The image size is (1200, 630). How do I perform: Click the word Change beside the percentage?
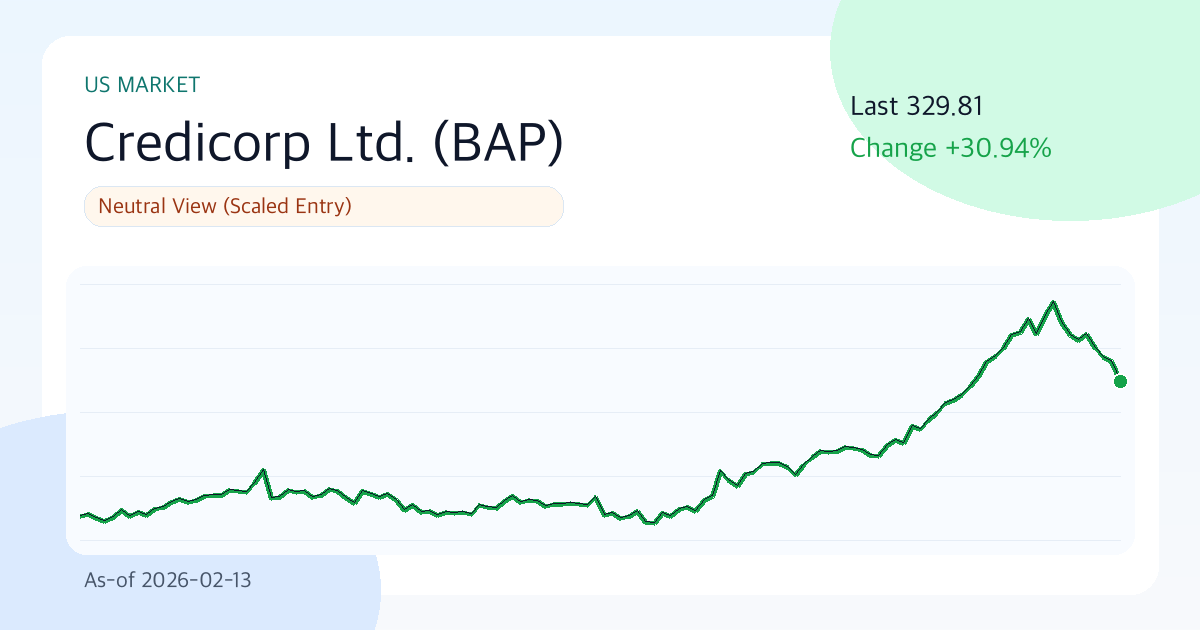pos(894,149)
